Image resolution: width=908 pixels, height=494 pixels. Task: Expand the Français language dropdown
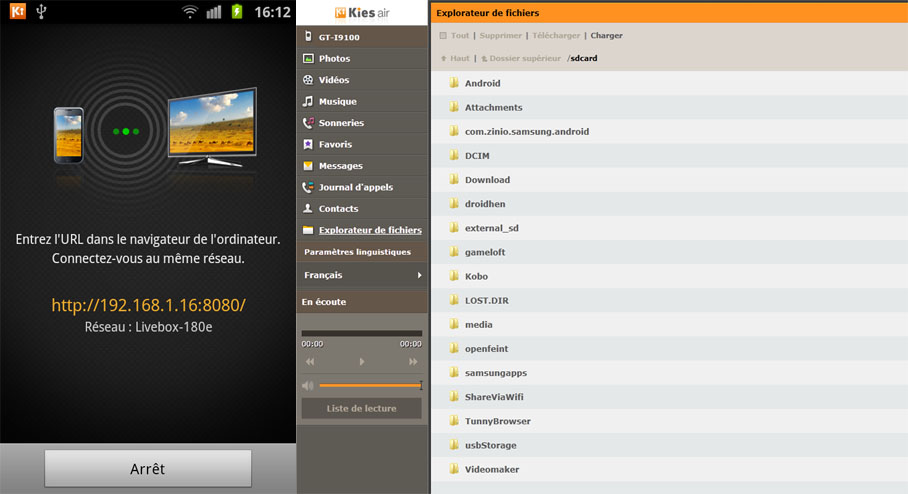click(x=363, y=275)
